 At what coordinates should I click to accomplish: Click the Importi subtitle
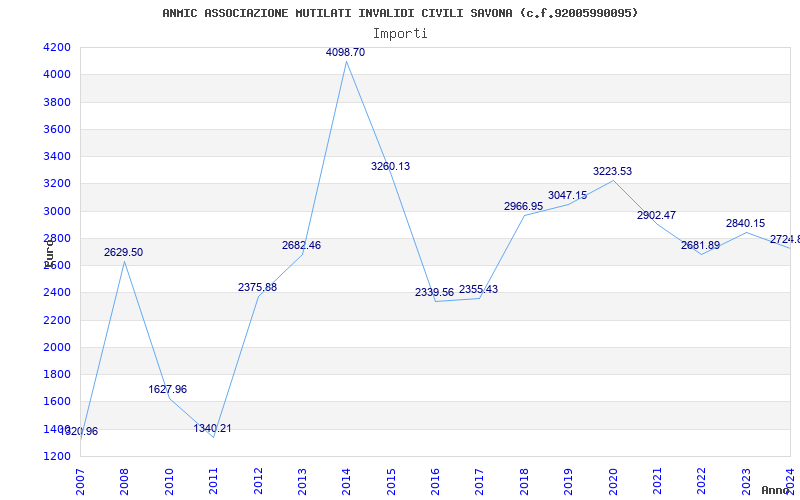(x=400, y=34)
